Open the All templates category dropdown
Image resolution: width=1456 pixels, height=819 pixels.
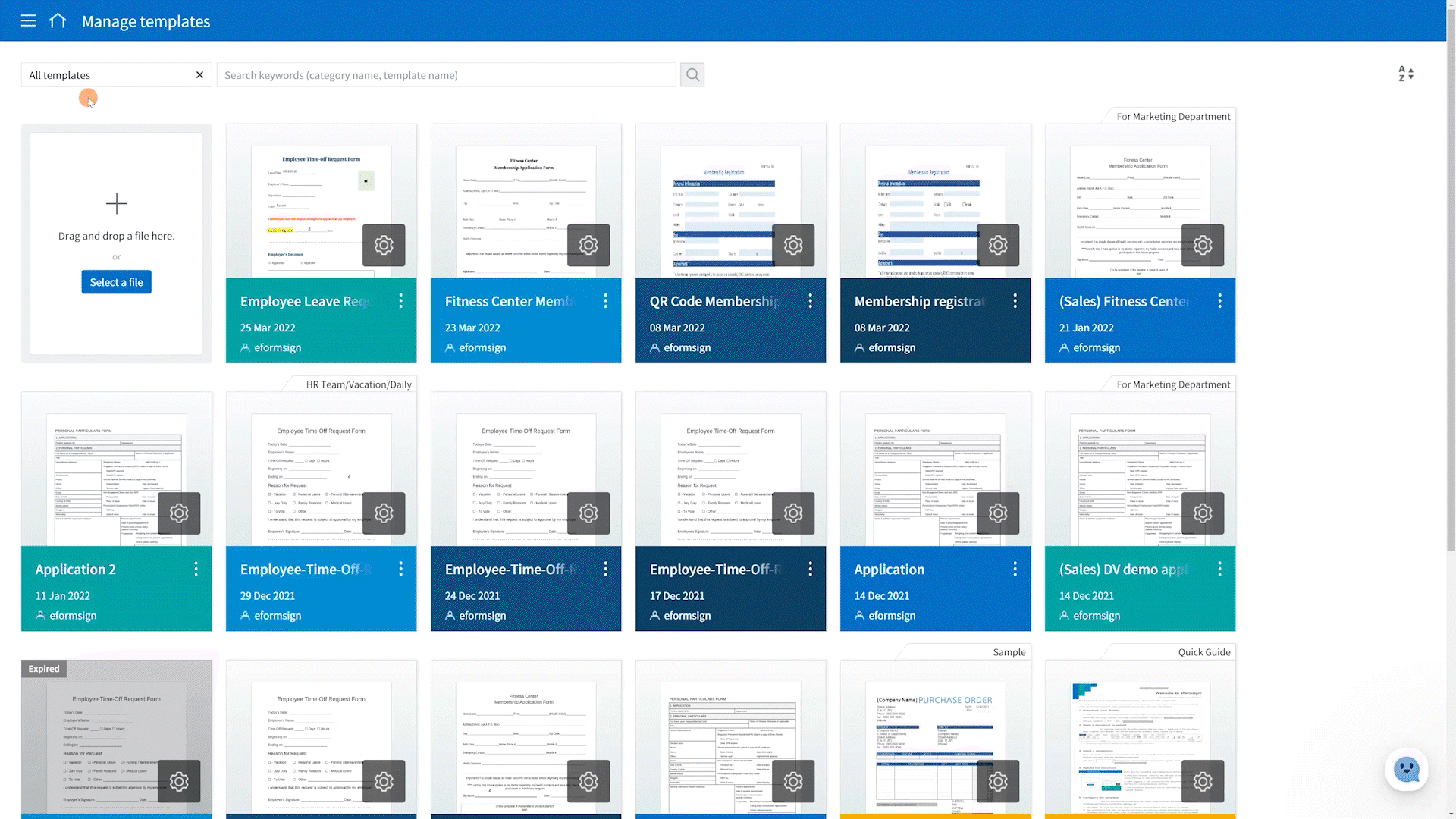pos(116,75)
